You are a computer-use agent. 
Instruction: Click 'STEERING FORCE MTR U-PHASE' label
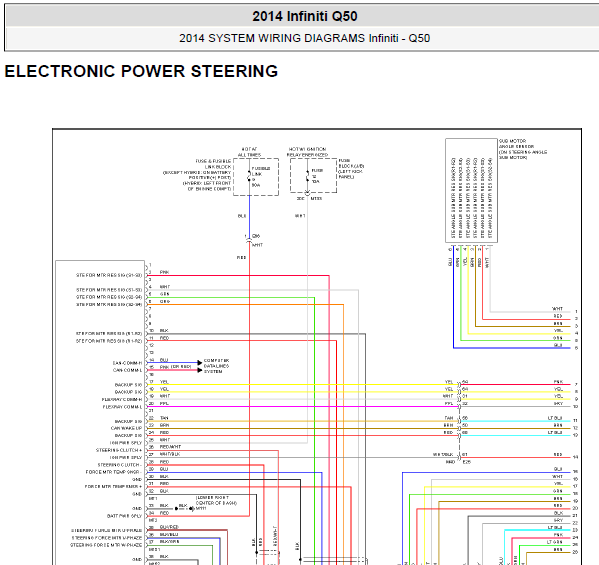pos(106,531)
